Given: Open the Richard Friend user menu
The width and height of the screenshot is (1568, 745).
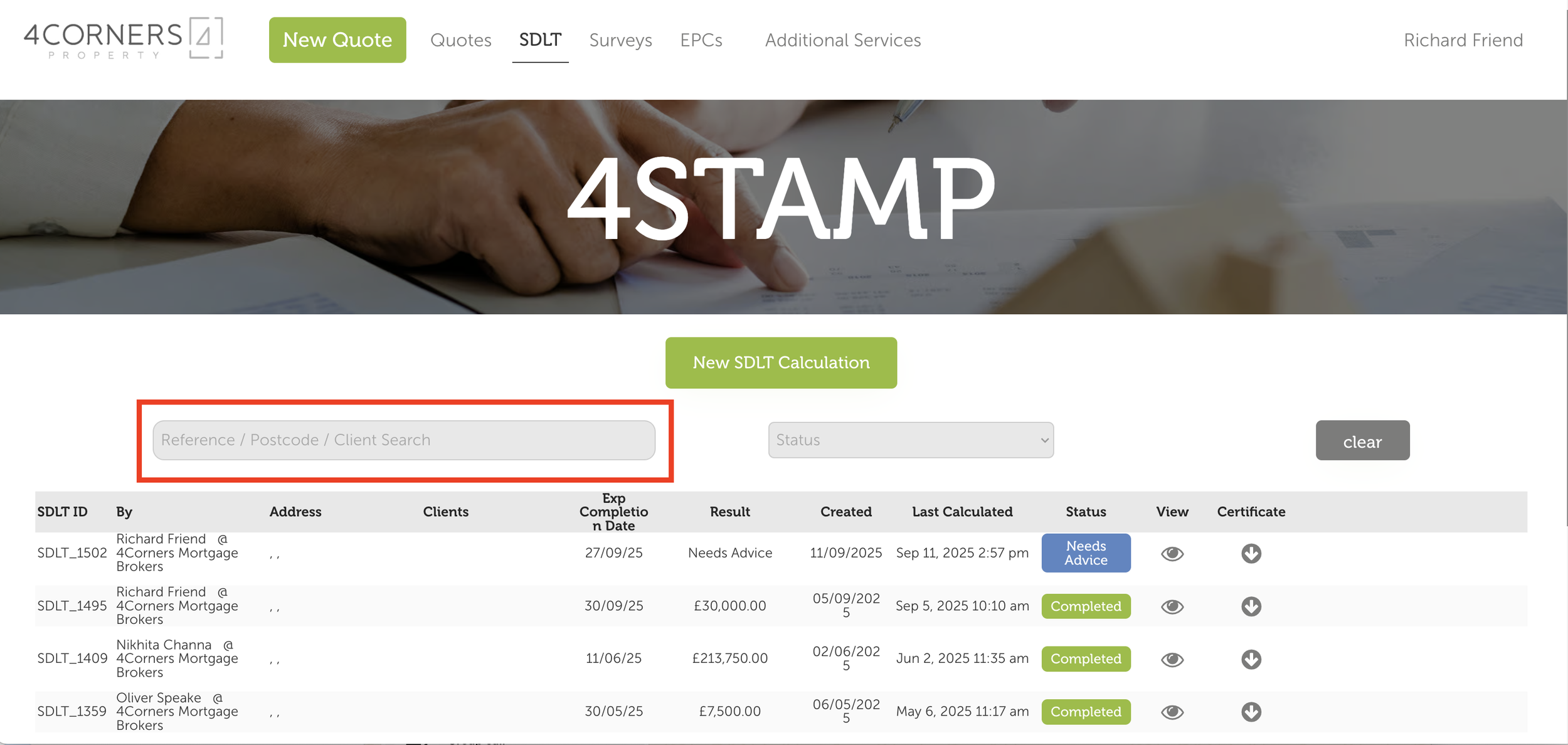Looking at the screenshot, I should coord(1463,40).
